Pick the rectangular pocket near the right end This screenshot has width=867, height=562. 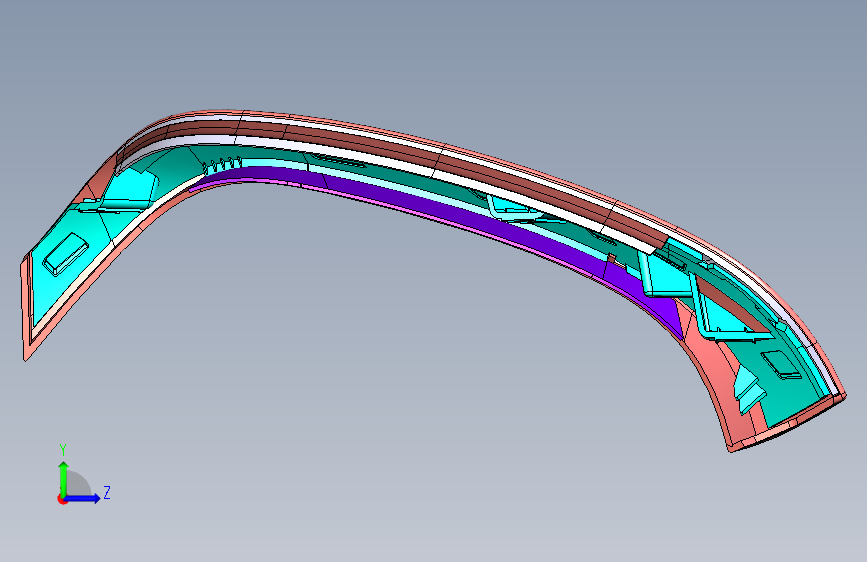click(x=781, y=365)
